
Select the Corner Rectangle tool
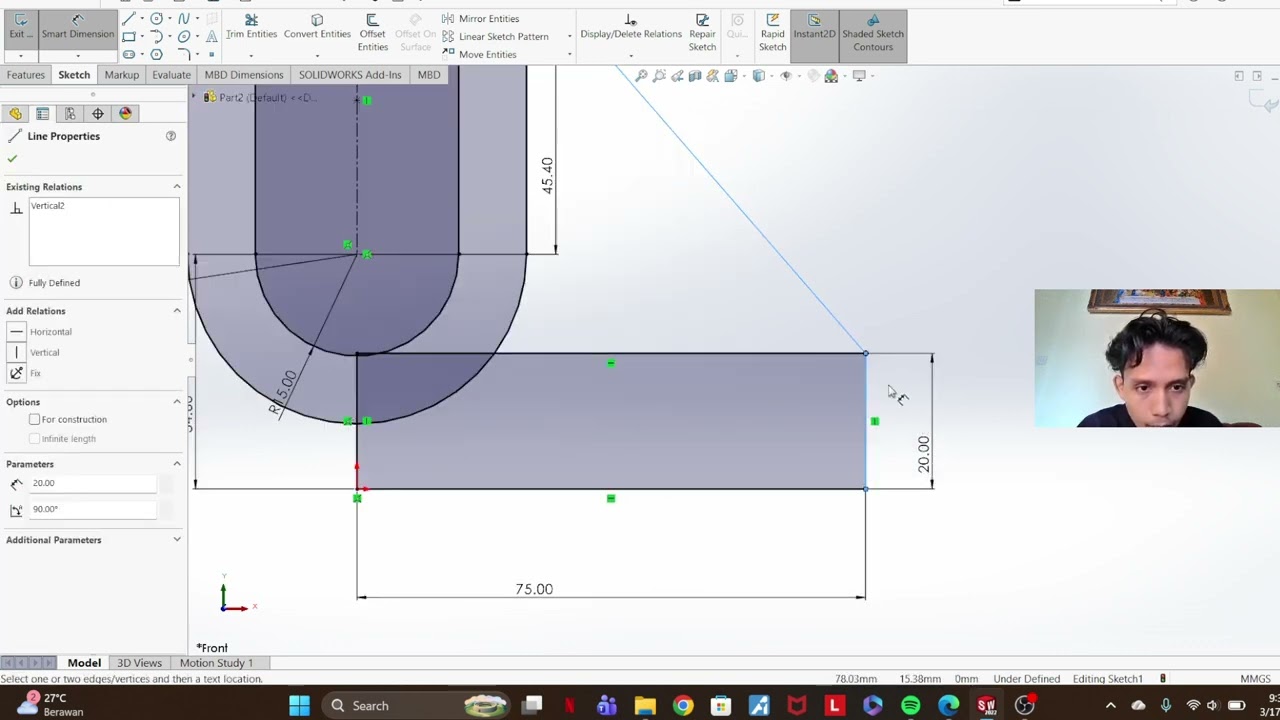(129, 36)
